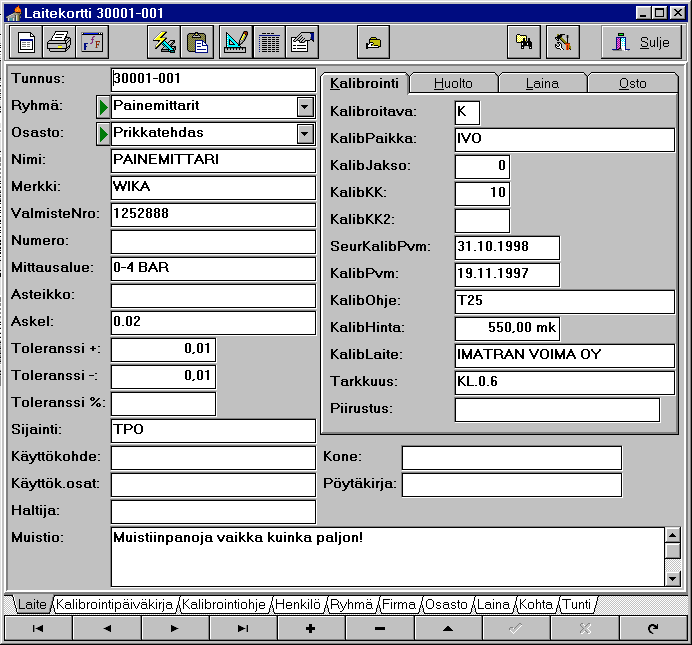Click the KalibPvm field 19.11.1997
This screenshot has width=692, height=645.
[508, 274]
